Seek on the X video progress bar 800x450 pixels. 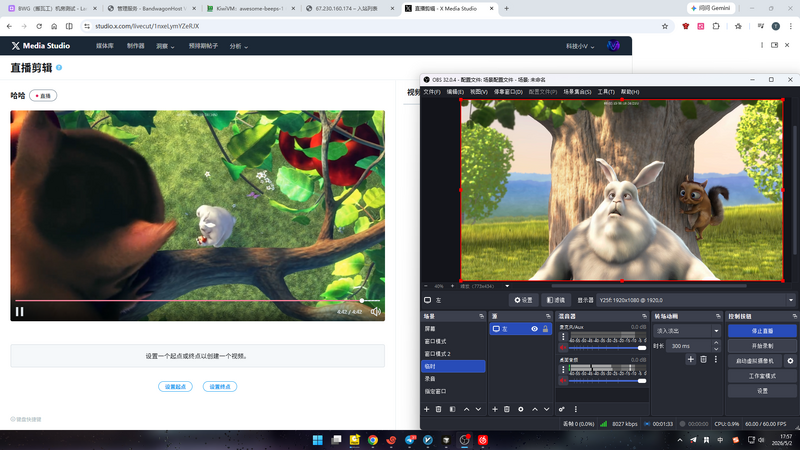pos(197,301)
